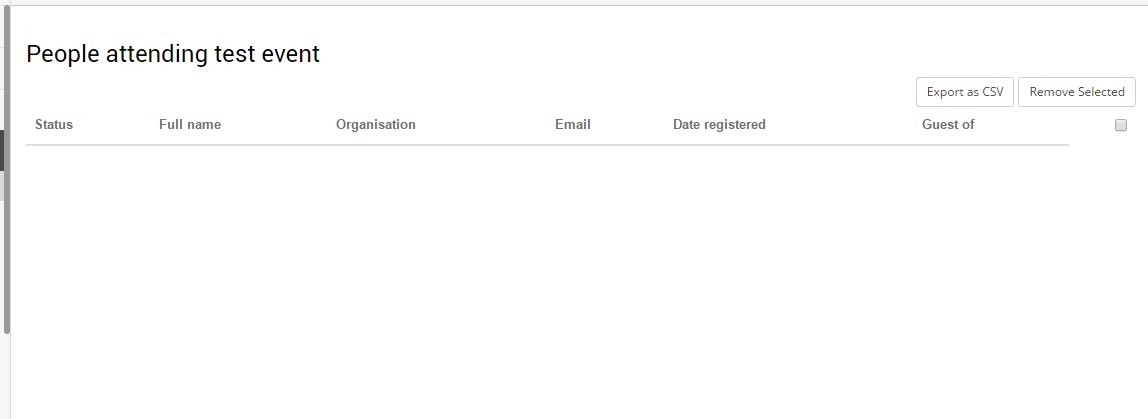Click the empty attendee table body area
Viewport: 1148px width, 419px height.
(547, 278)
